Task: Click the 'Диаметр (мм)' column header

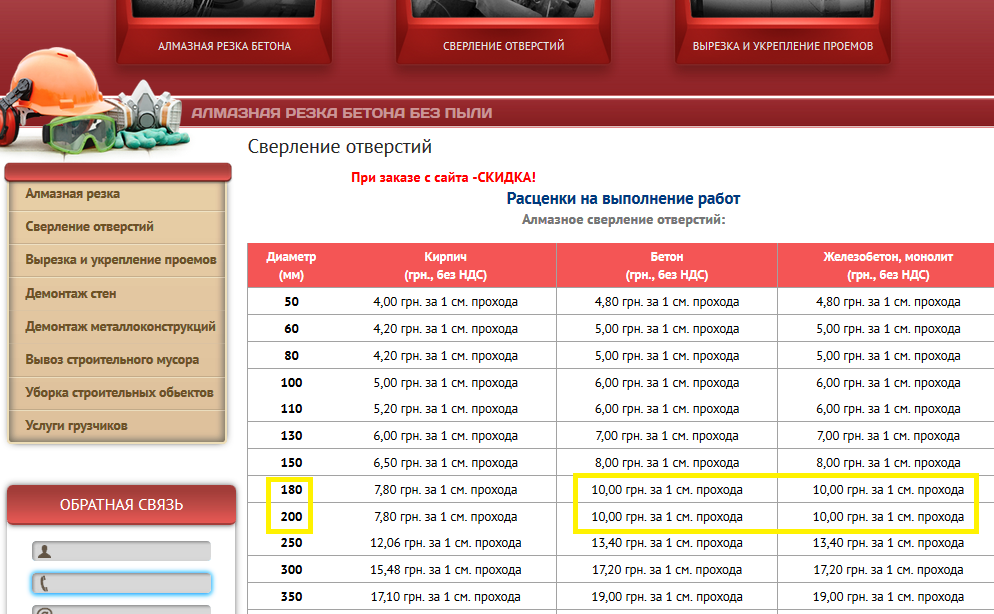Action: [291, 266]
